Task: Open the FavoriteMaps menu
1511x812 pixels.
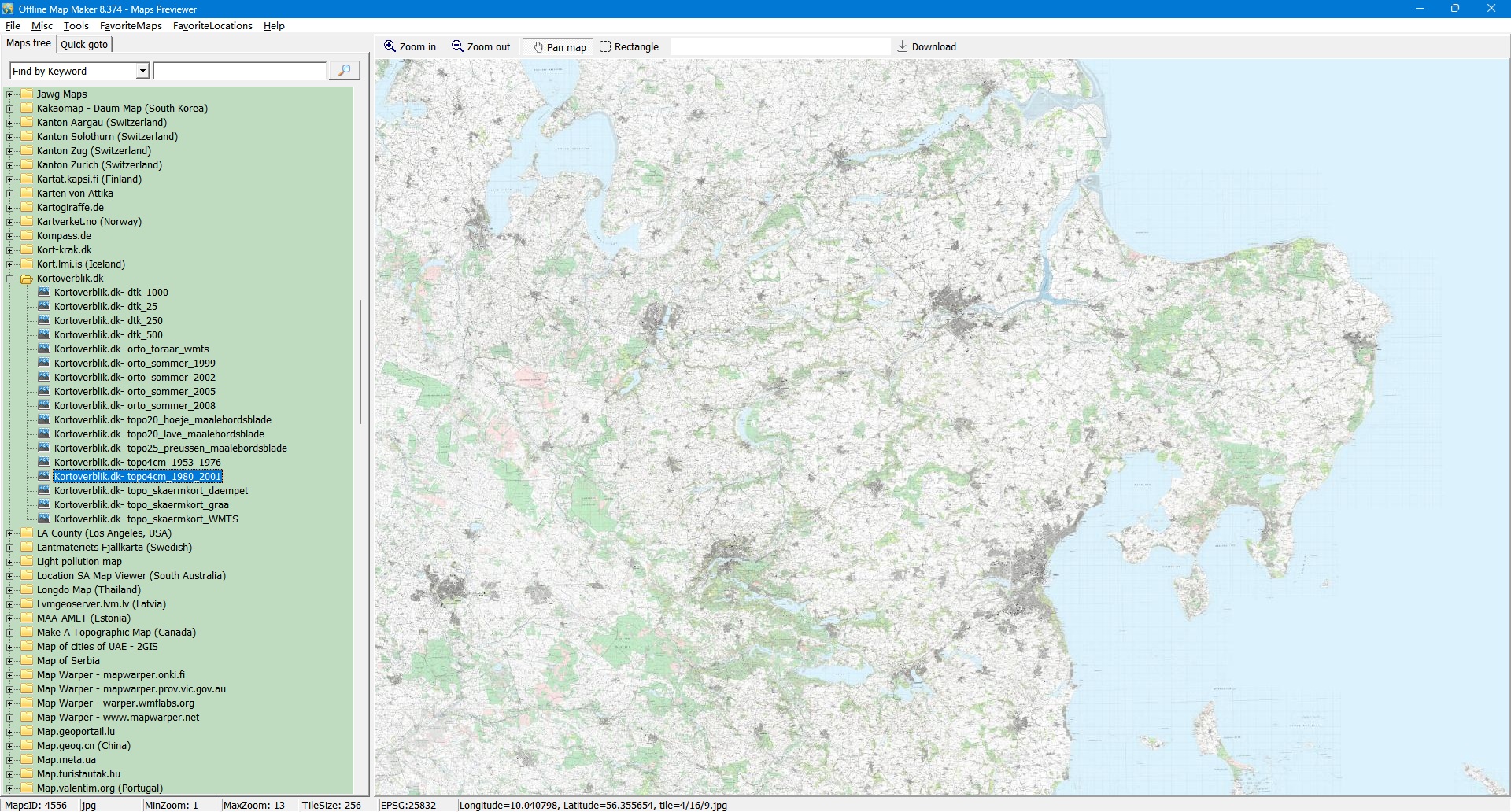Action: click(x=131, y=26)
